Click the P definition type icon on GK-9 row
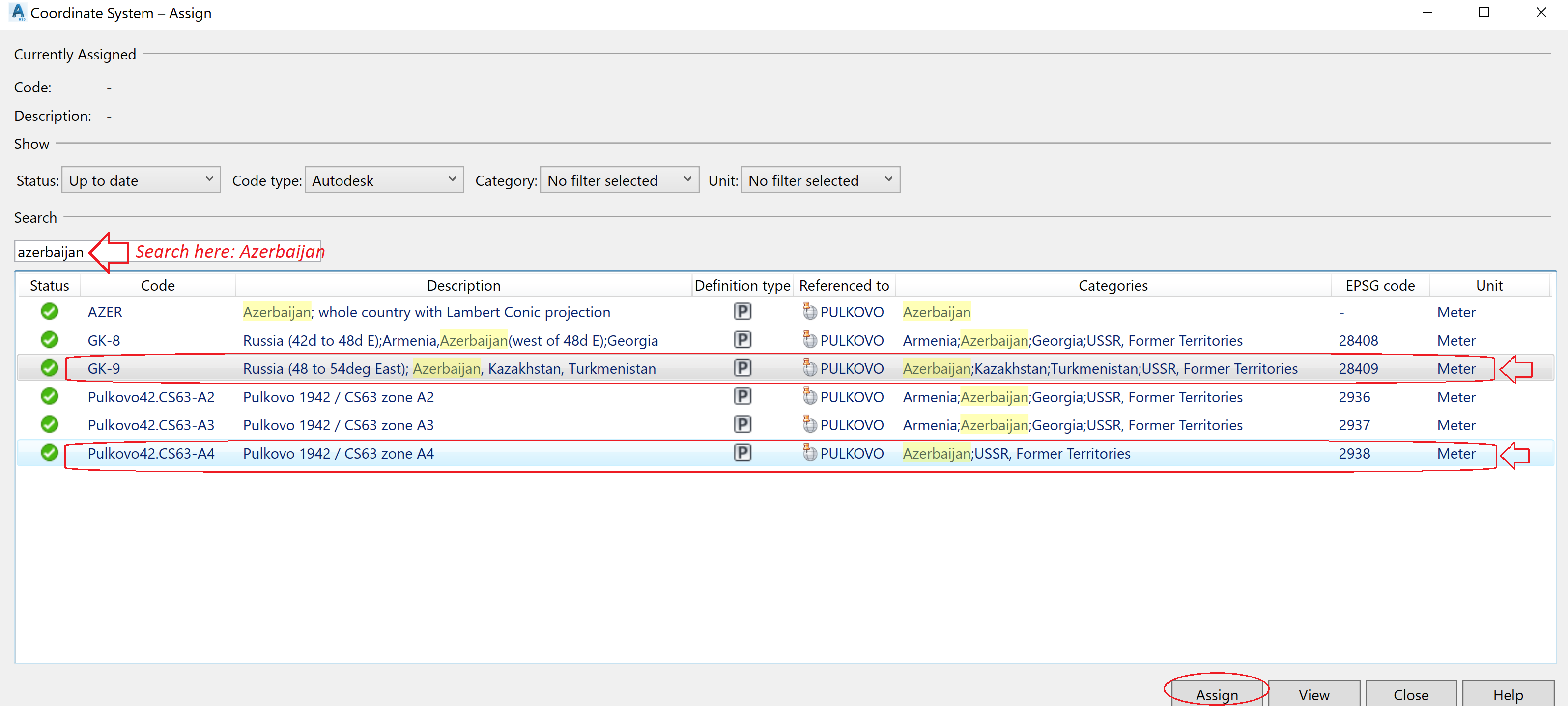 [742, 368]
